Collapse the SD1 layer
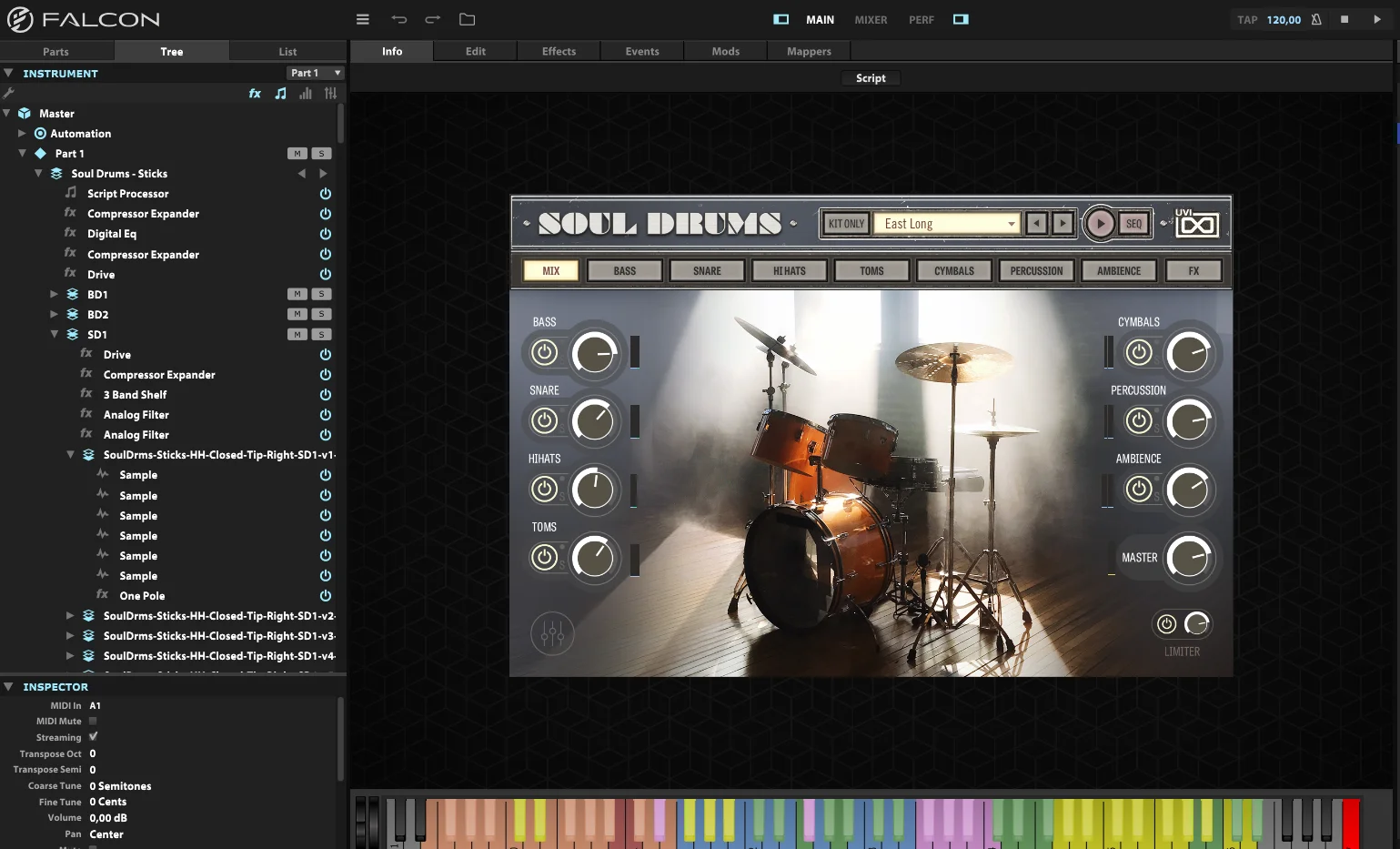This screenshot has width=1400, height=849. coord(54,334)
